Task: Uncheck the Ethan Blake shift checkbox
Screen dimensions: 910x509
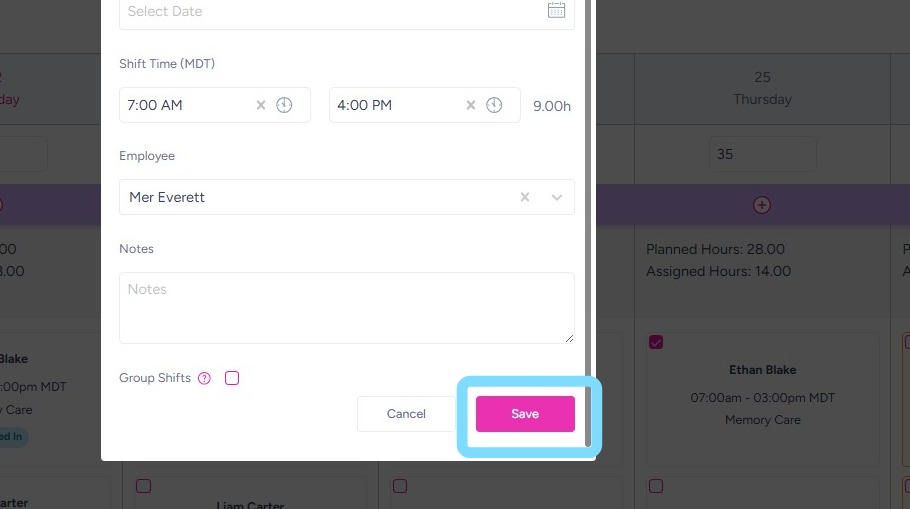Action: point(656,342)
